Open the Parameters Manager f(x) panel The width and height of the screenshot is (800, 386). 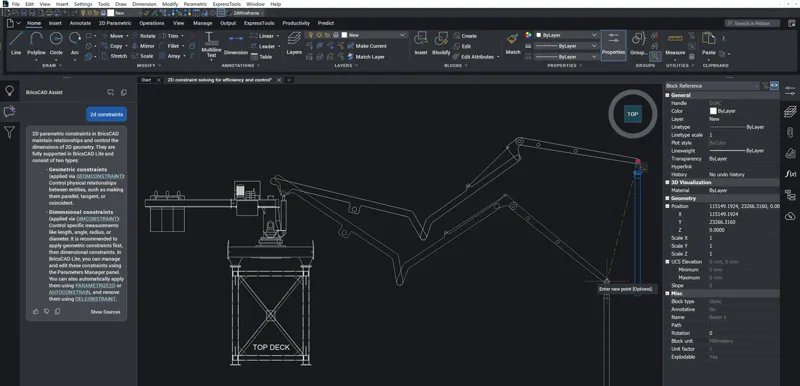click(790, 174)
